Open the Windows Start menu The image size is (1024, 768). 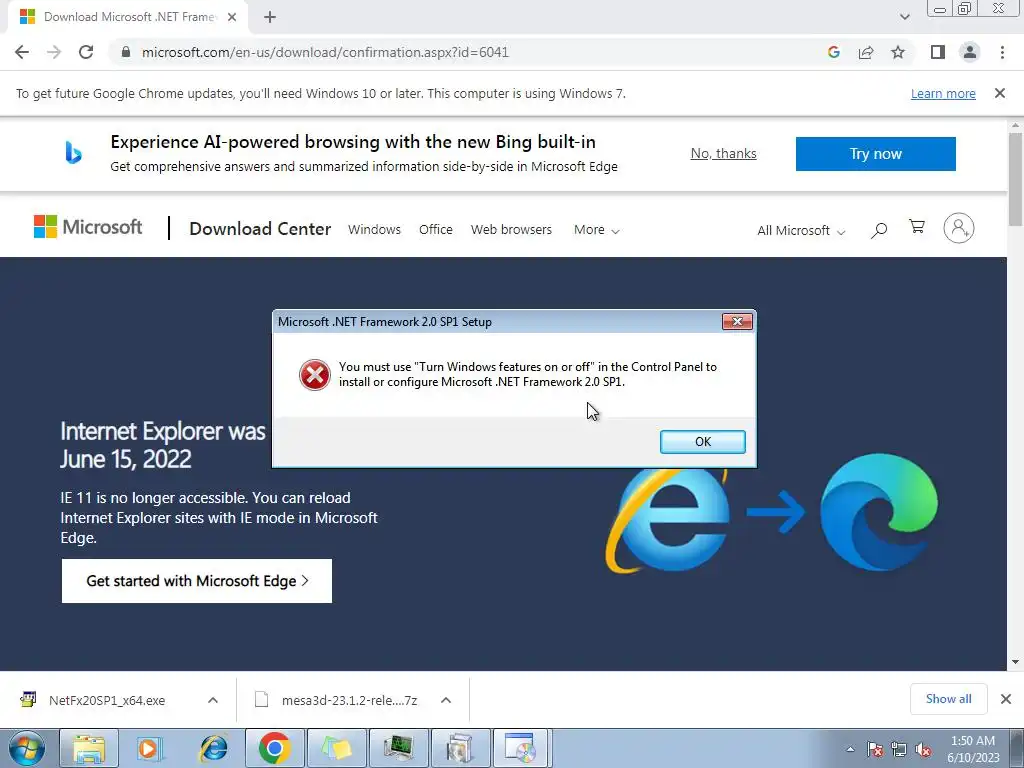pos(27,748)
